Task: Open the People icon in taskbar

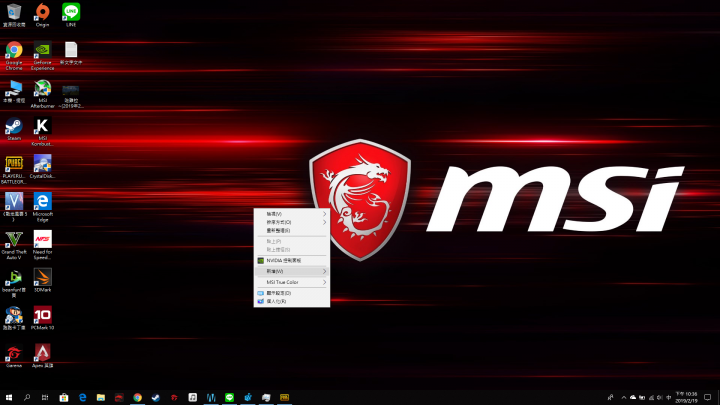Action: (x=610, y=397)
